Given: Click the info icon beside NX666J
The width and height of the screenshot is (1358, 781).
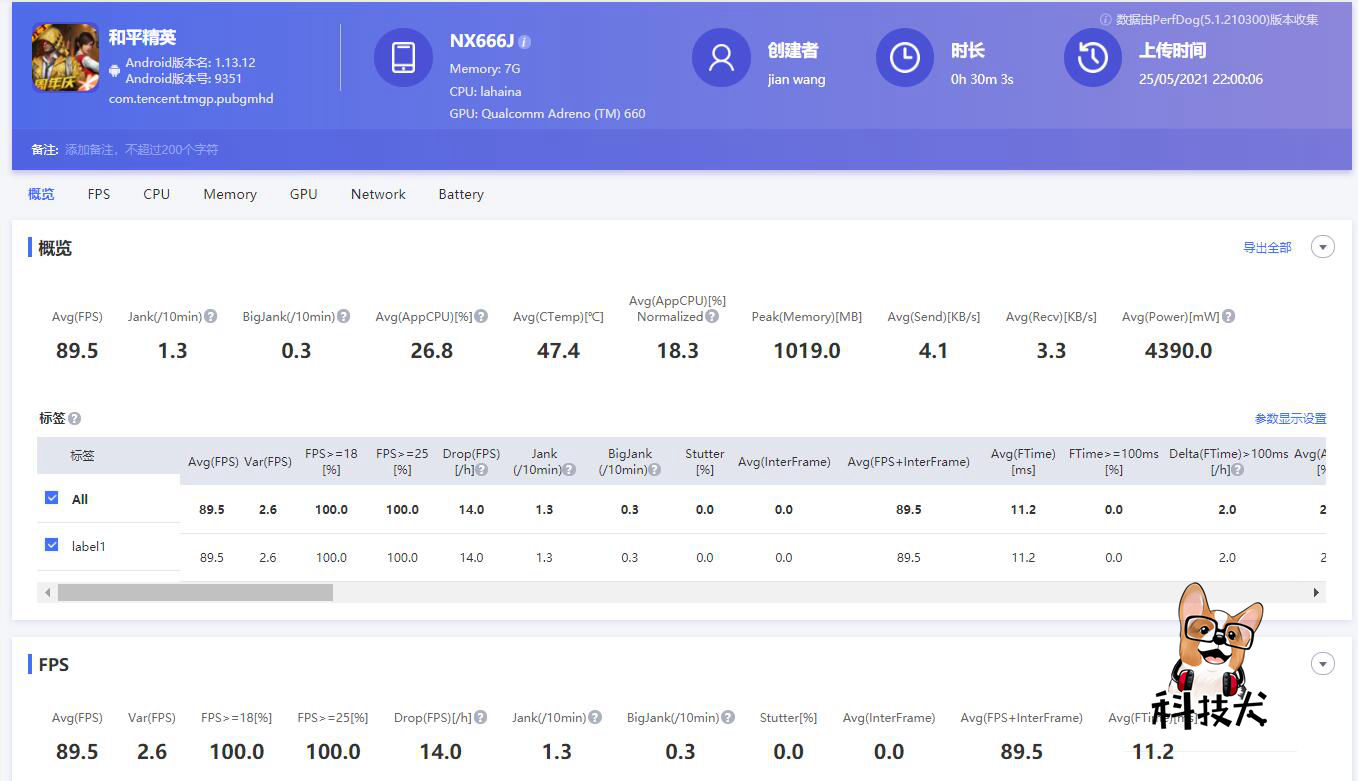Looking at the screenshot, I should 525,42.
